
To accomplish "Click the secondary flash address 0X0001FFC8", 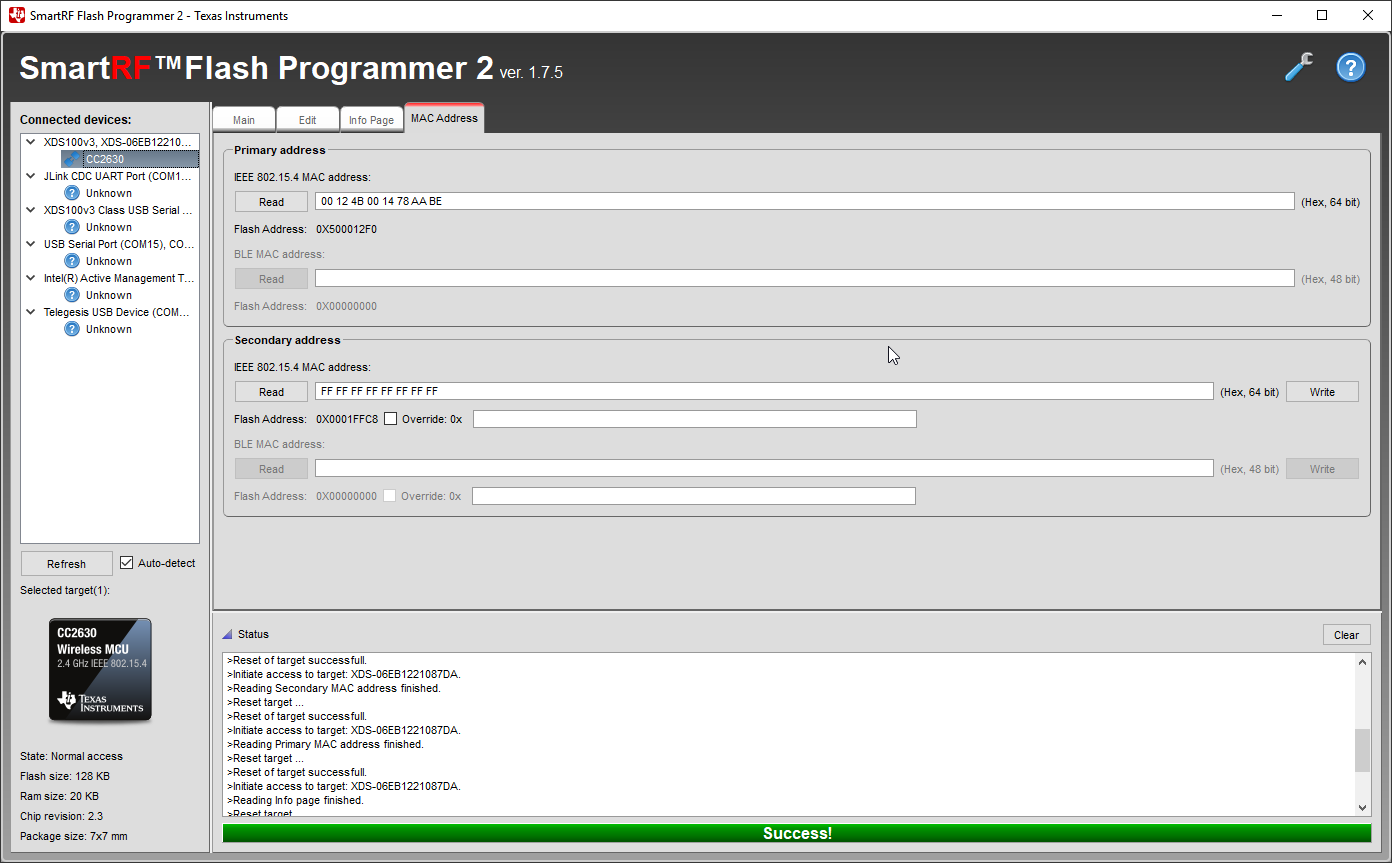I will (x=347, y=419).
